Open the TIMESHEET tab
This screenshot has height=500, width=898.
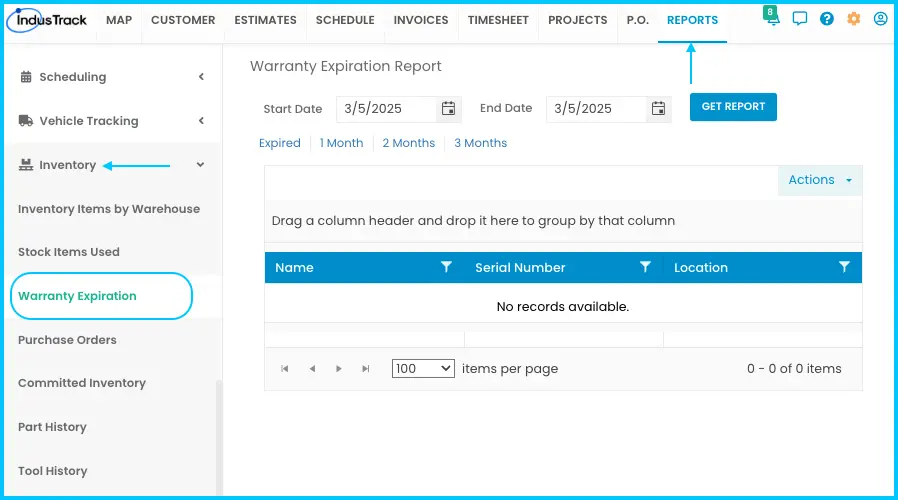(498, 20)
